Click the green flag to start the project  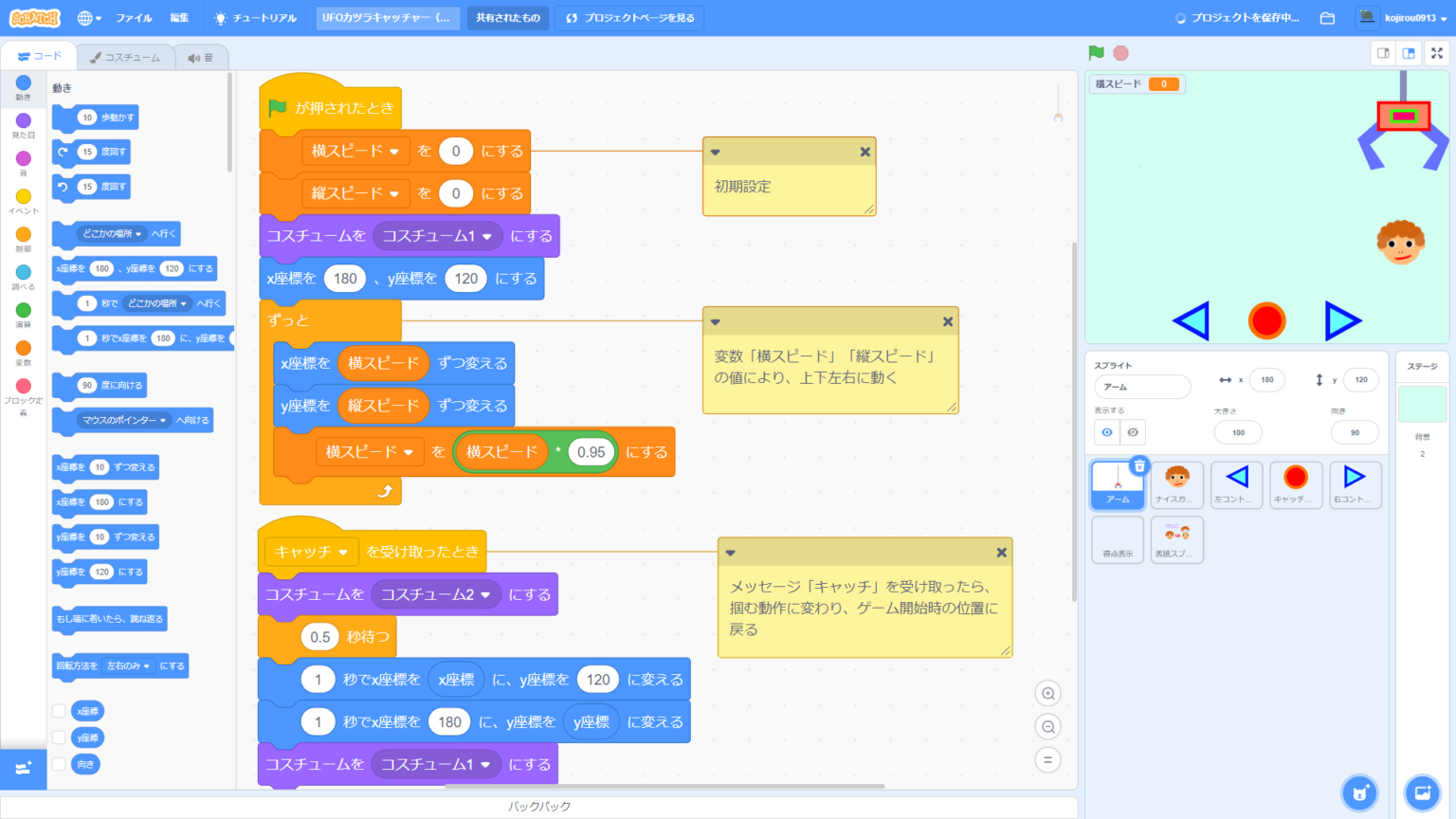coord(1095,53)
